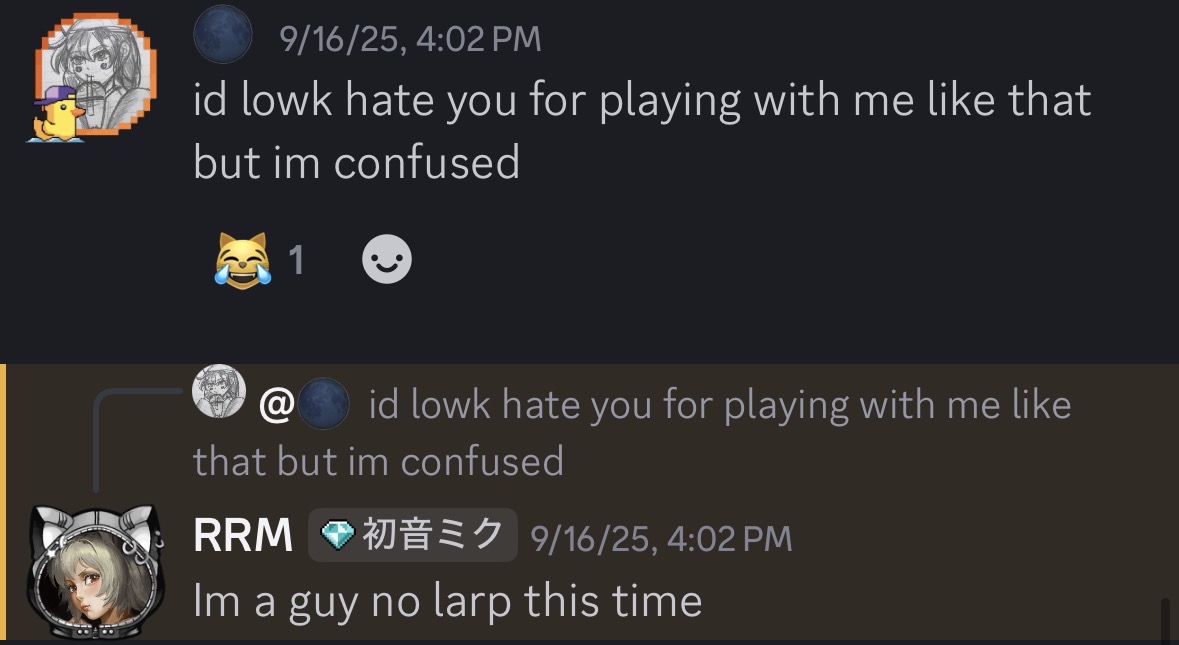Click the top message's 9/16/25, 4:02 PM timestamp
Screen dimensions: 1179x645
click(x=410, y=38)
